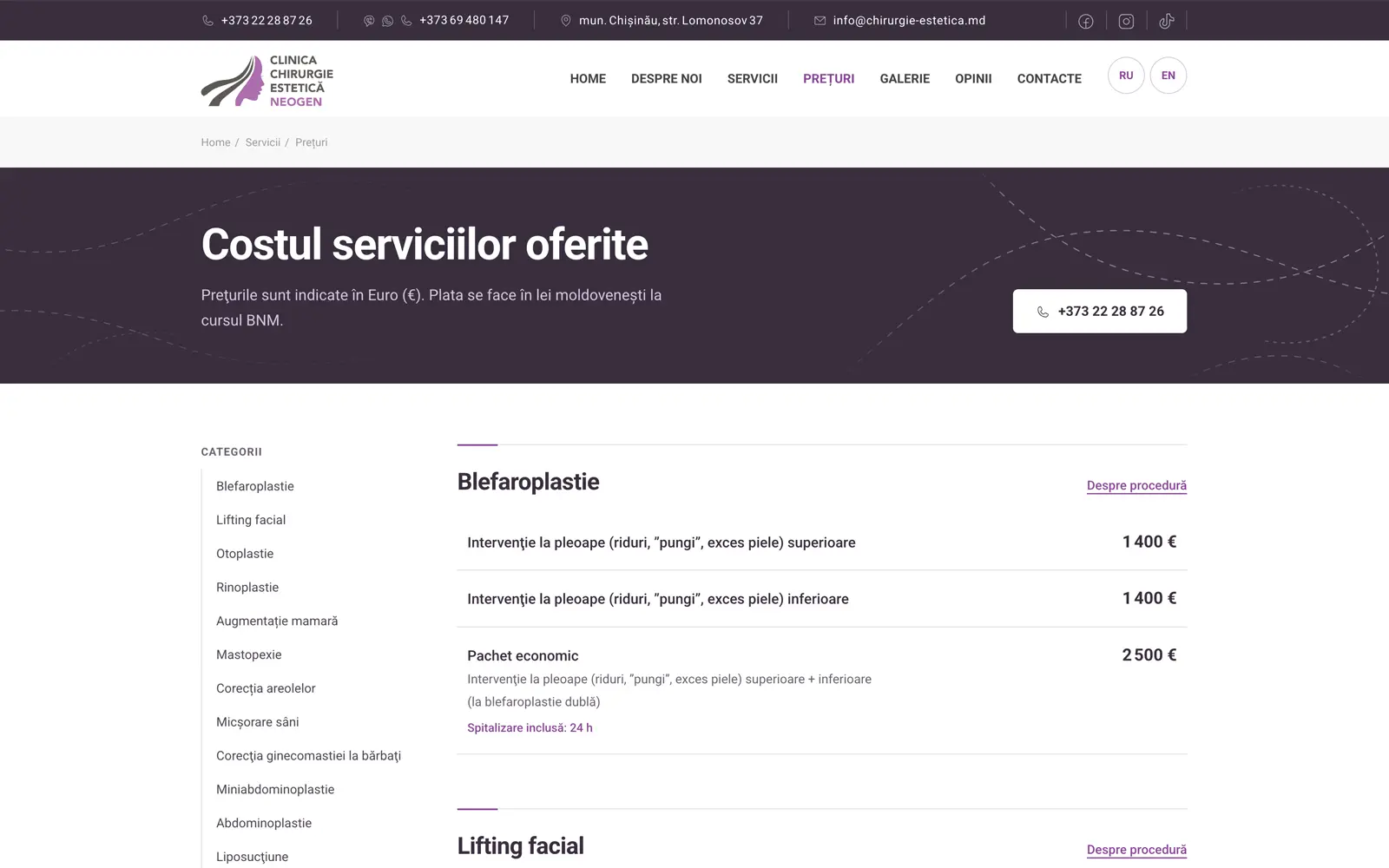Open Despre procedură link for Blefaroplastie

click(1136, 486)
